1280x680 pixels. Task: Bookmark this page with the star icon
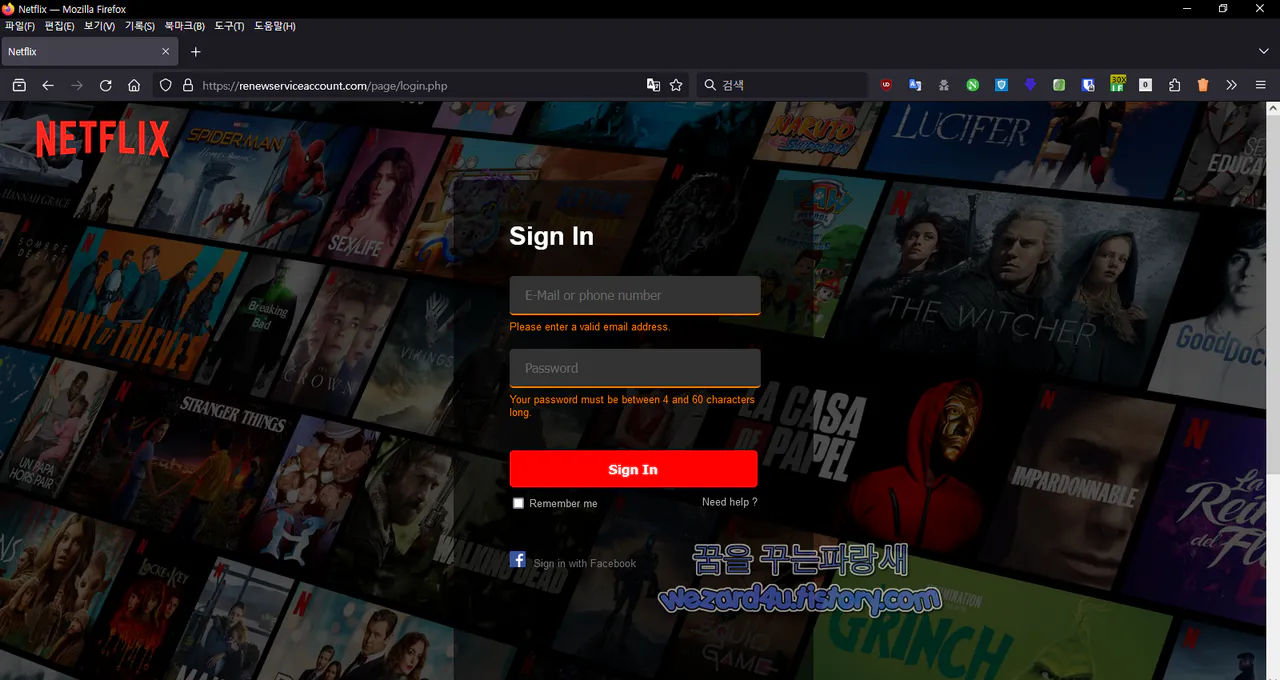pos(676,86)
